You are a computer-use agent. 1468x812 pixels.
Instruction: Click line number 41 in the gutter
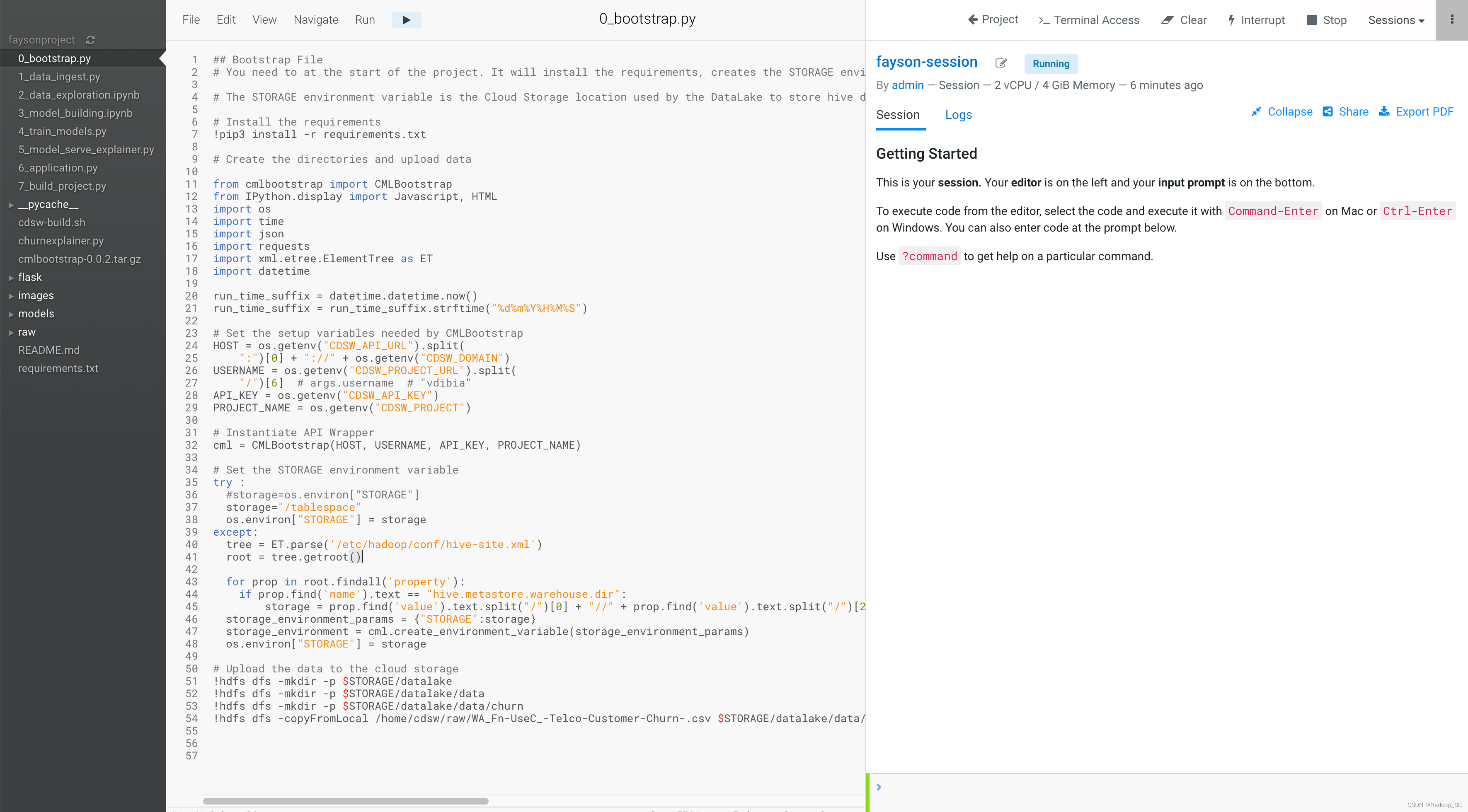point(191,557)
